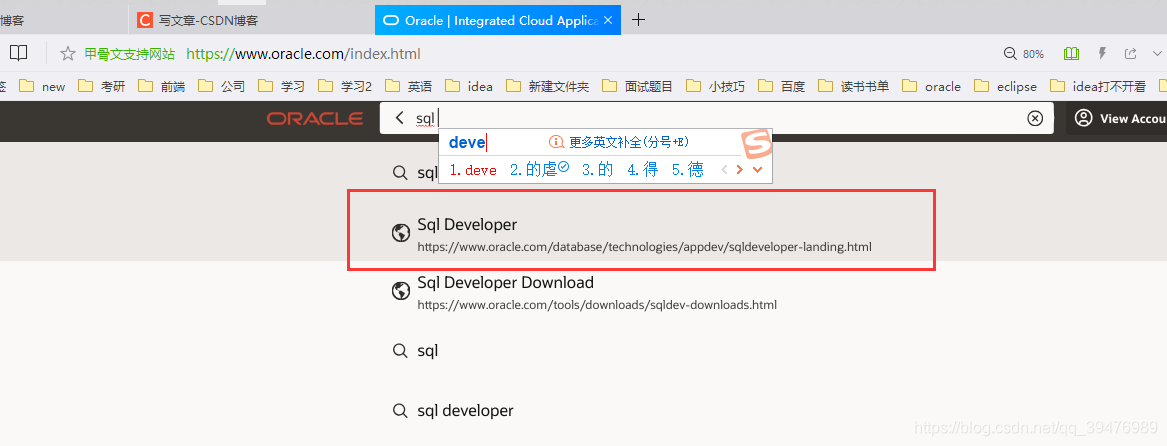Open the green reading mode icon
The height and width of the screenshot is (446, 1167).
(x=1072, y=54)
